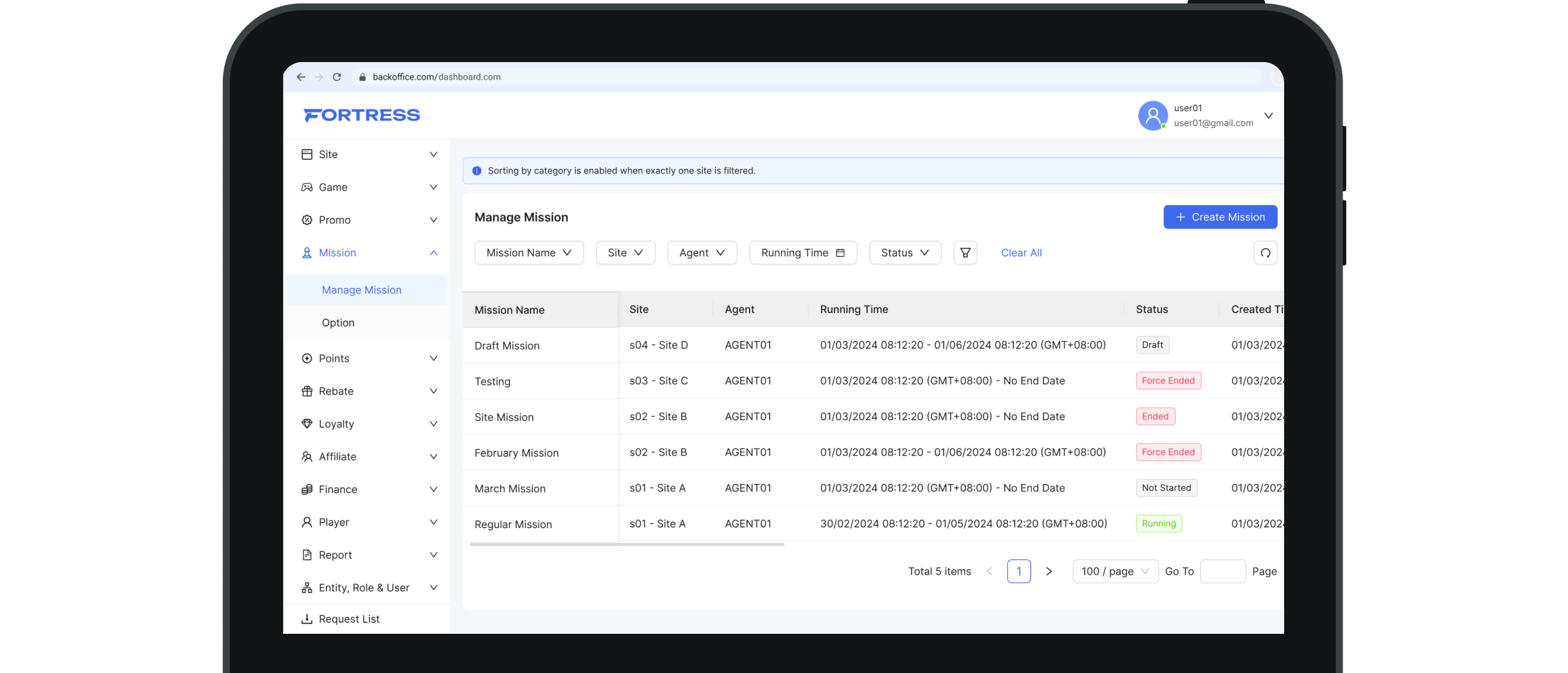The image size is (1568, 673).
Task: Open the Request List download item
Action: pyautogui.click(x=348, y=619)
